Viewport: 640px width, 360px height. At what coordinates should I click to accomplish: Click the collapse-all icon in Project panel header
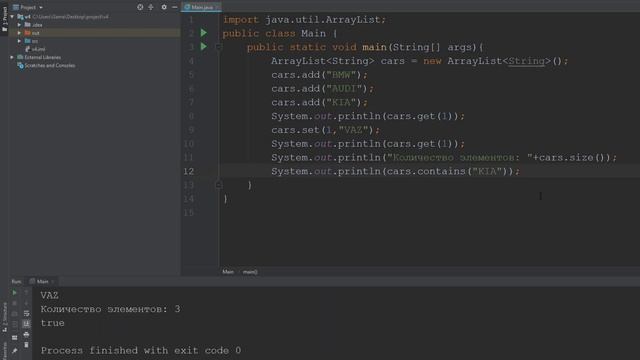[151, 7]
